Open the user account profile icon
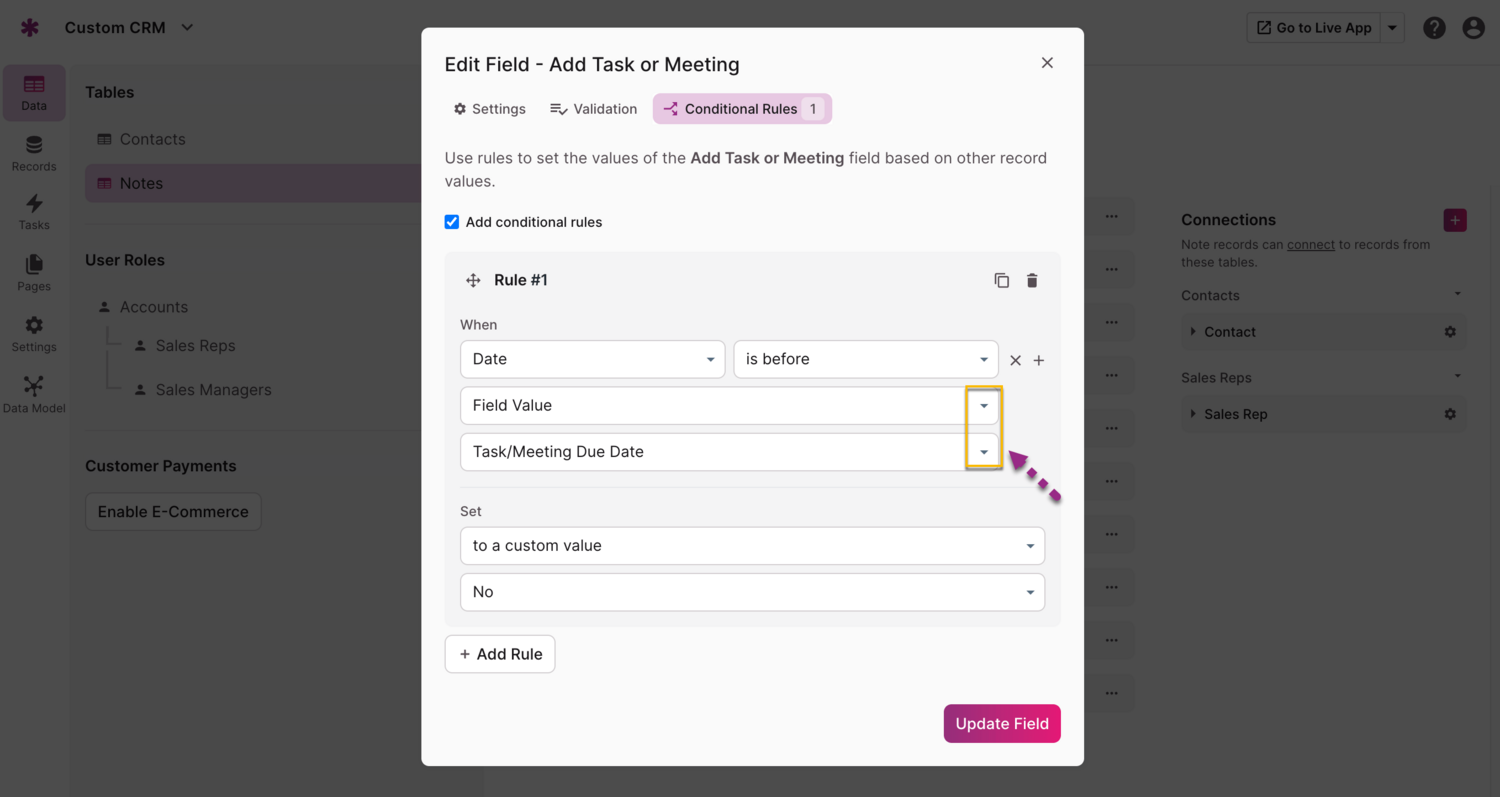The width and height of the screenshot is (1500, 797). point(1473,28)
